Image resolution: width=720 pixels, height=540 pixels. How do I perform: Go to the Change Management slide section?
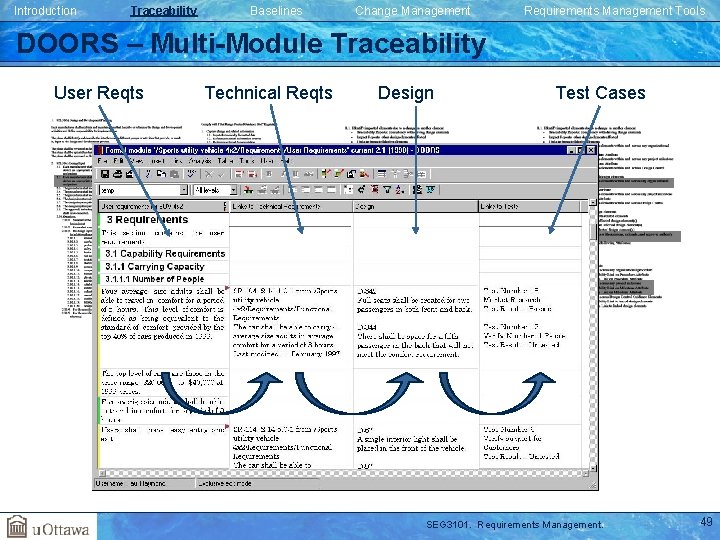pyautogui.click(x=412, y=11)
